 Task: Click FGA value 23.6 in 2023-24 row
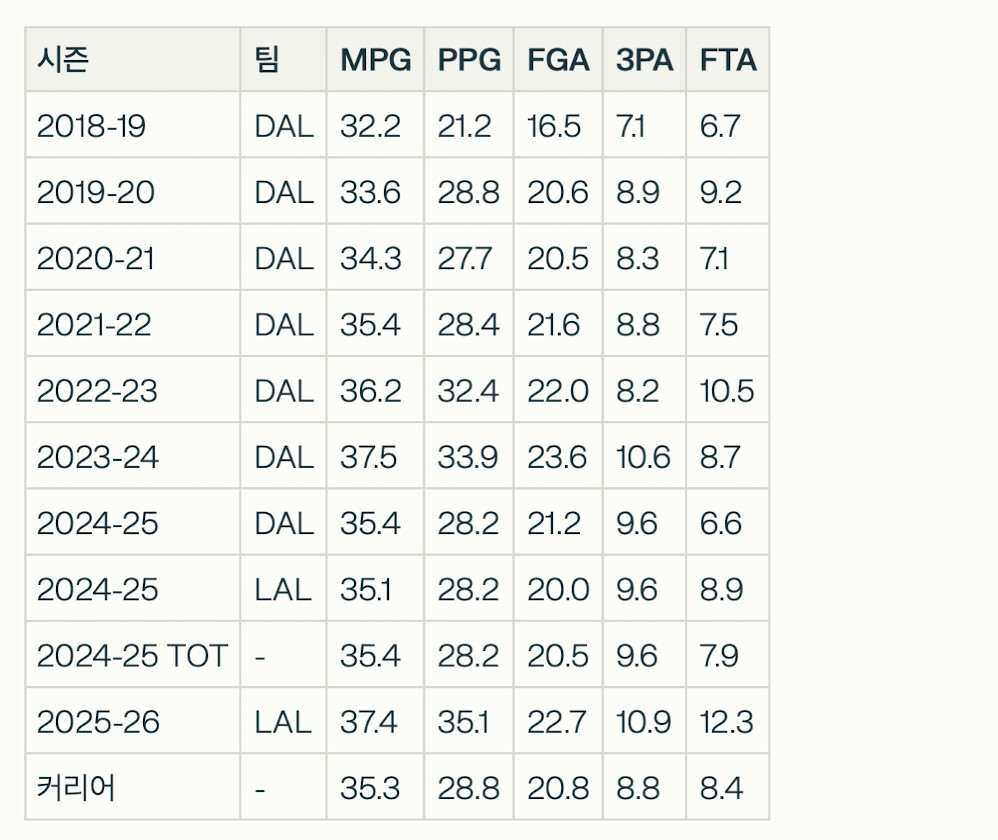click(558, 457)
